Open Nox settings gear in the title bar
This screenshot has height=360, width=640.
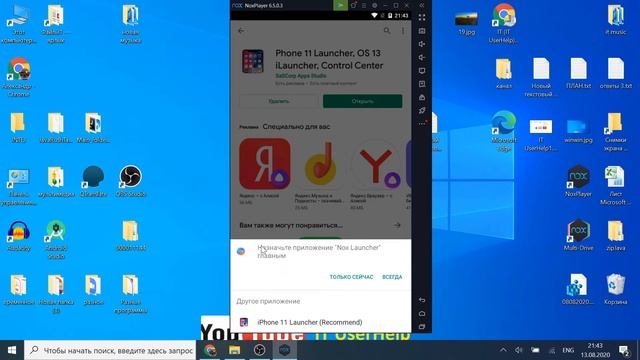click(375, 5)
